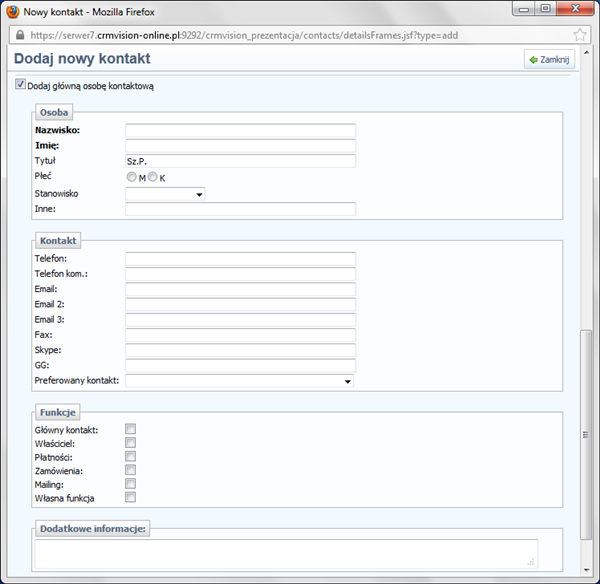The image size is (600, 584).
Task: Expand the Preferowany kontakt dropdown
Action: coord(240,381)
